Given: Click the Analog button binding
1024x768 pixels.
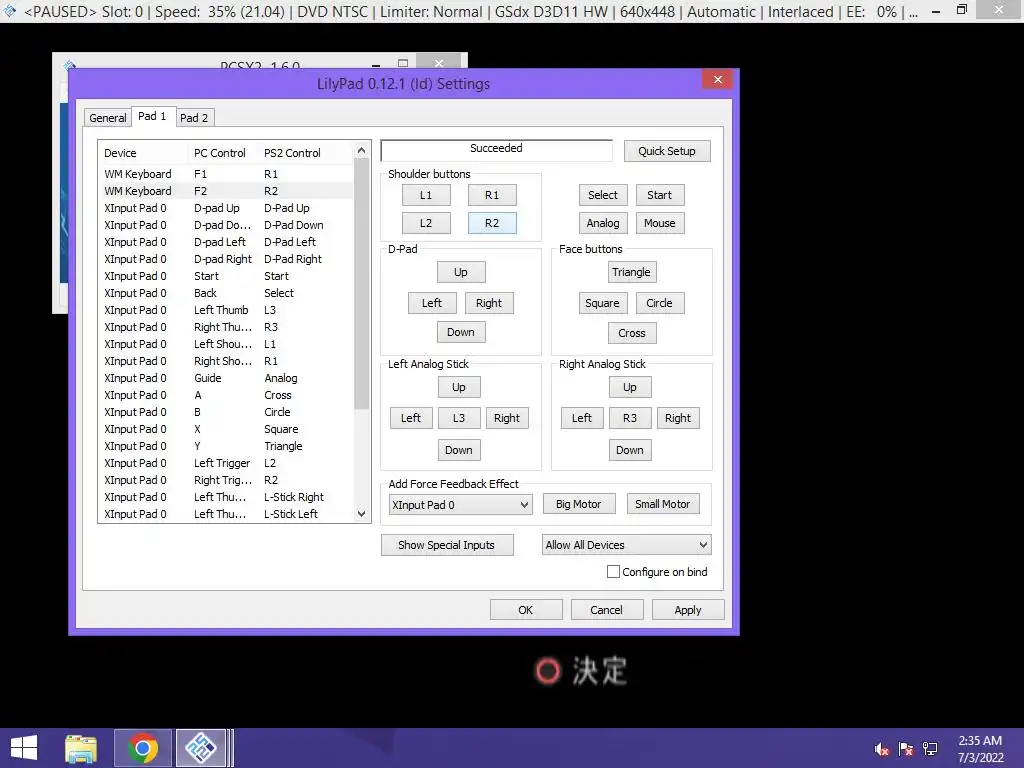Looking at the screenshot, I should (603, 223).
